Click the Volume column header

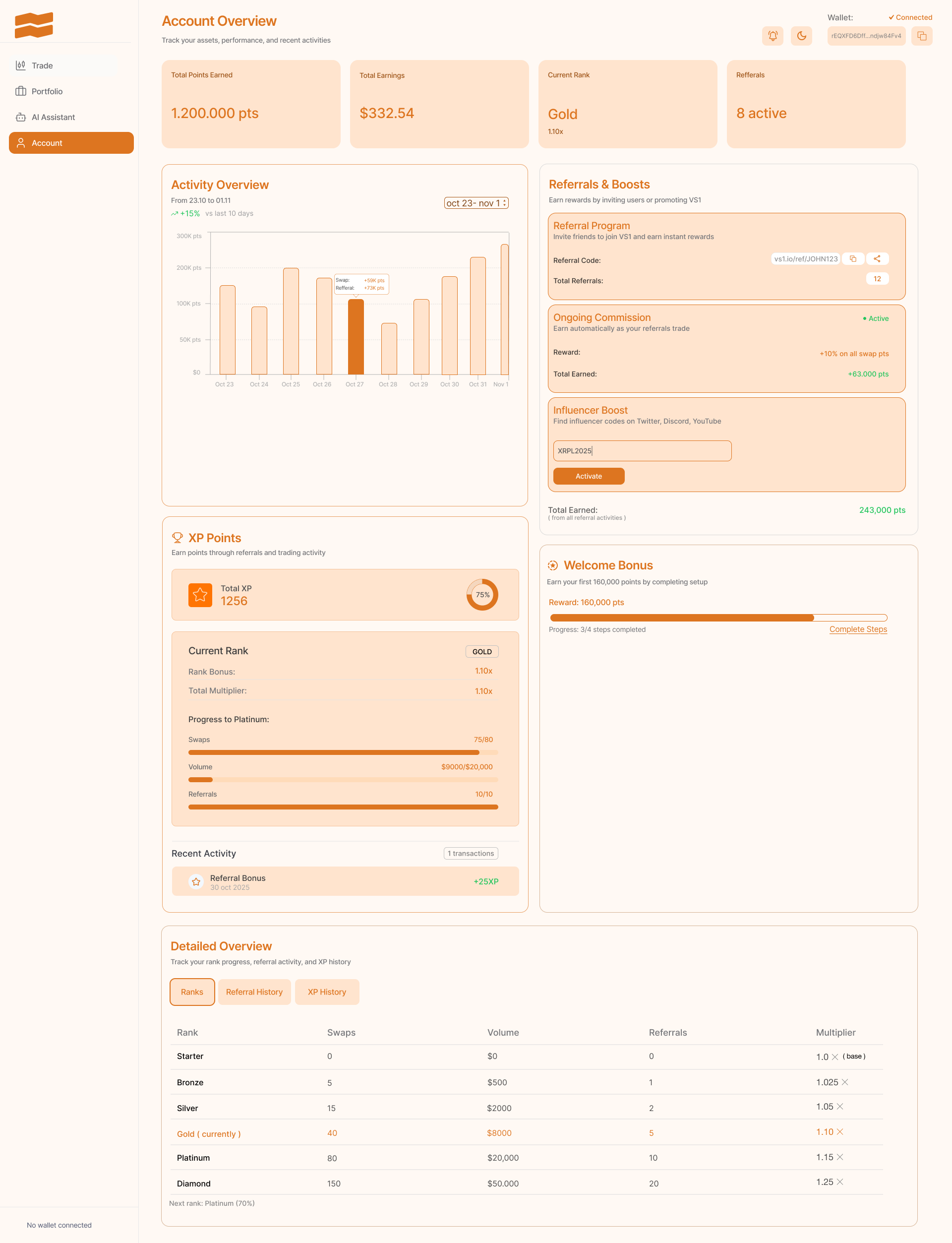pyautogui.click(x=503, y=1032)
